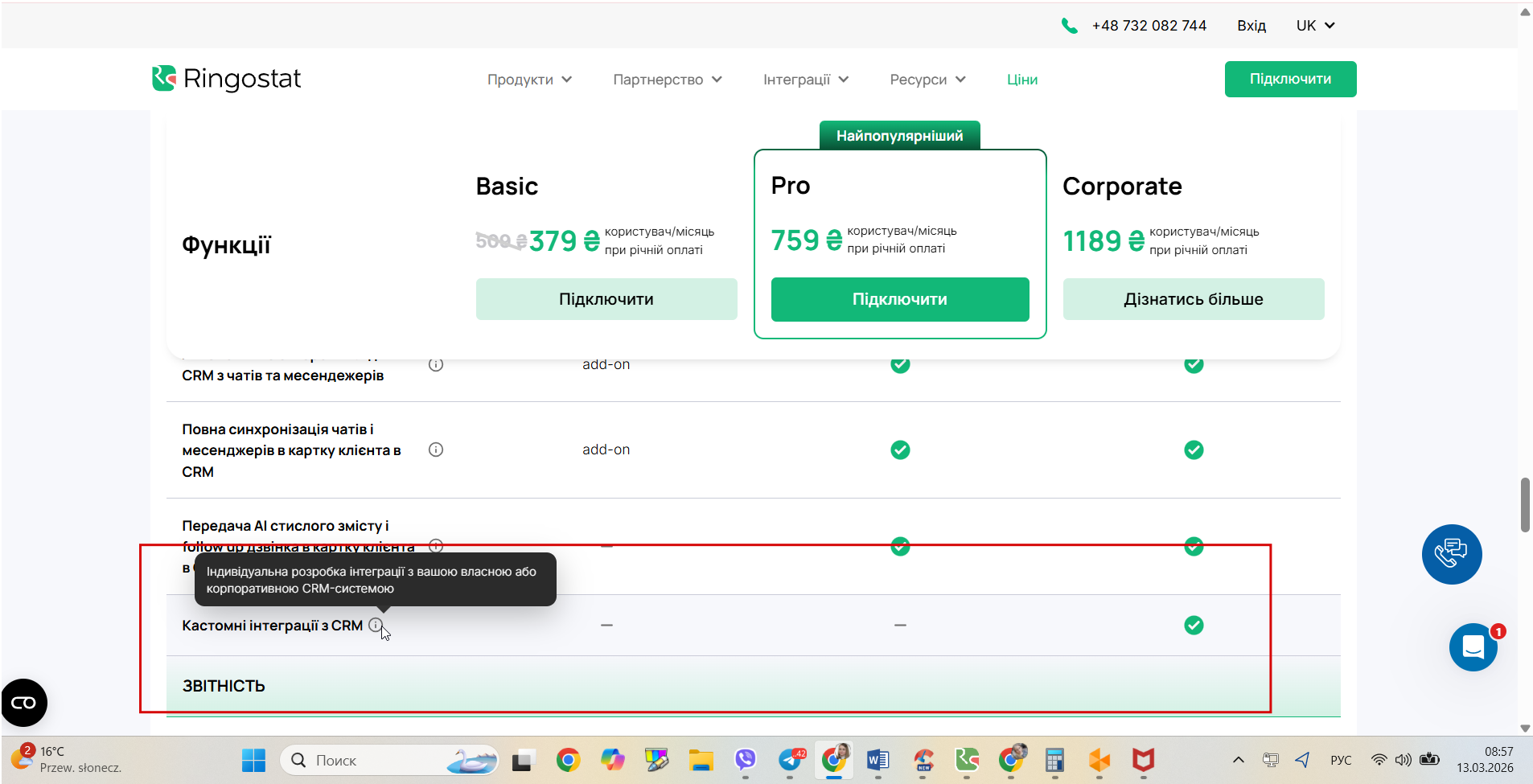The image size is (1533, 784).
Task: Click the Windows taskbar search box
Action: pyautogui.click(x=389, y=760)
